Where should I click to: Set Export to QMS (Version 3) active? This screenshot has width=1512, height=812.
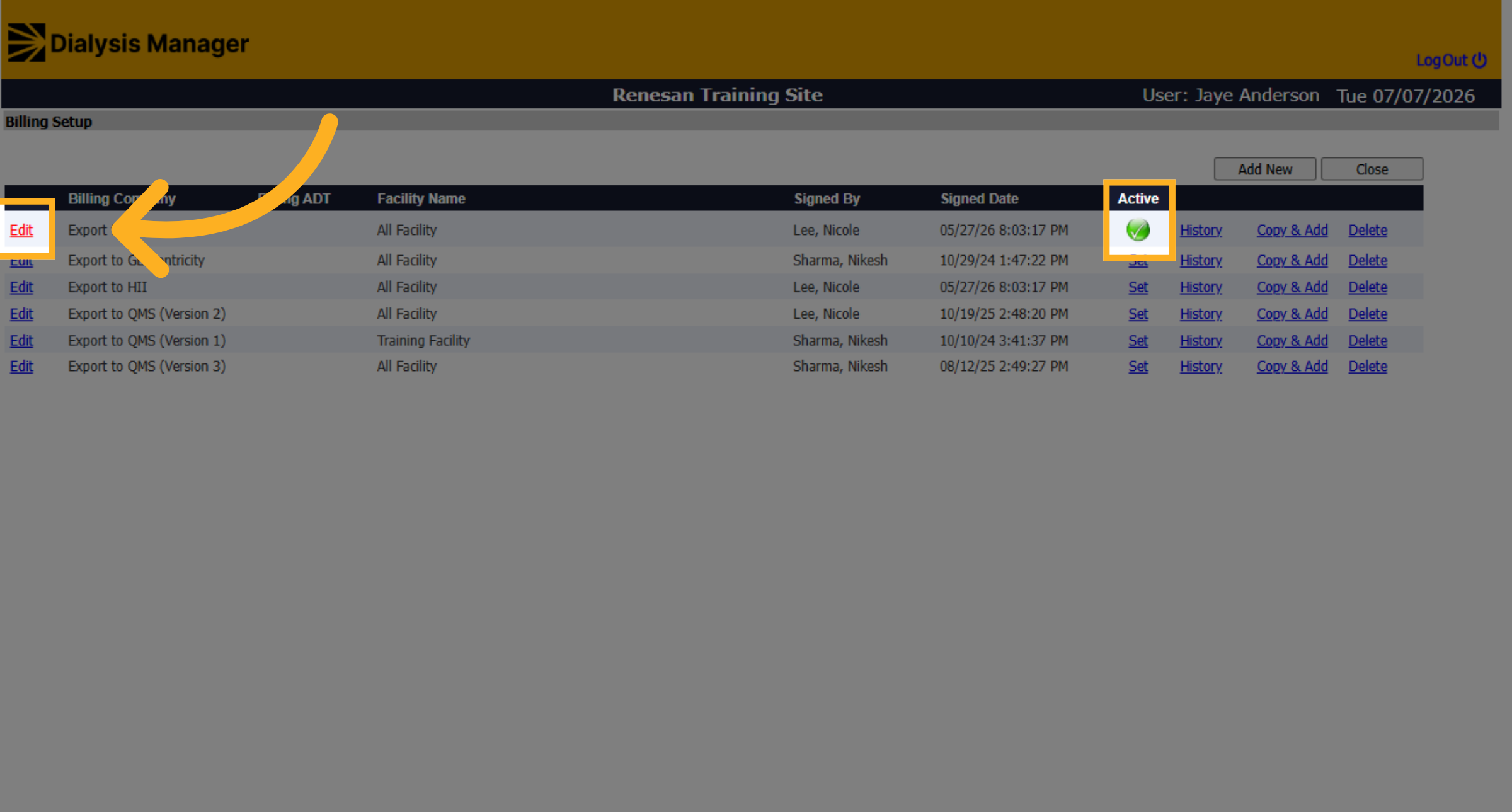(x=1138, y=366)
